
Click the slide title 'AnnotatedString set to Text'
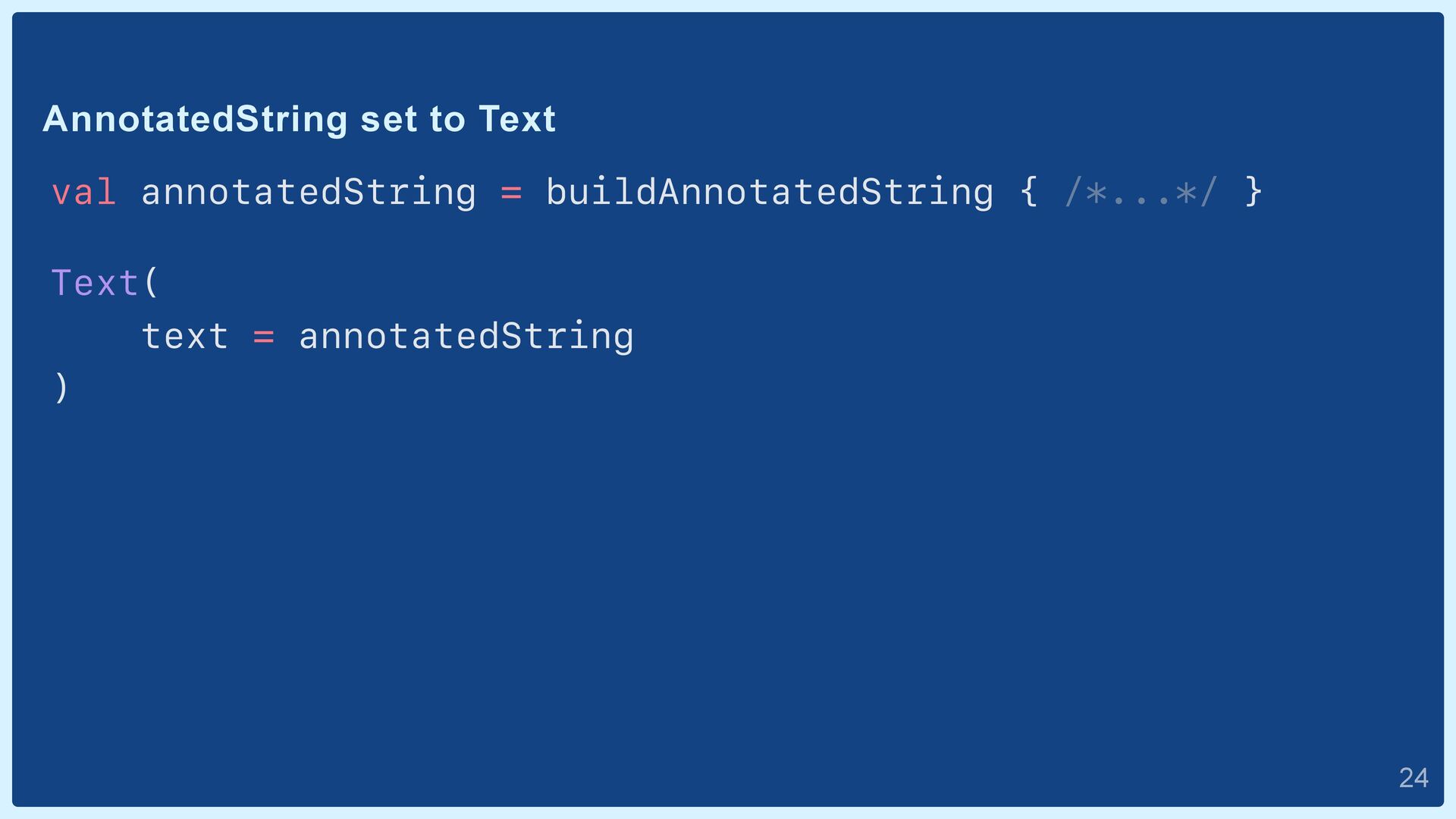click(300, 120)
